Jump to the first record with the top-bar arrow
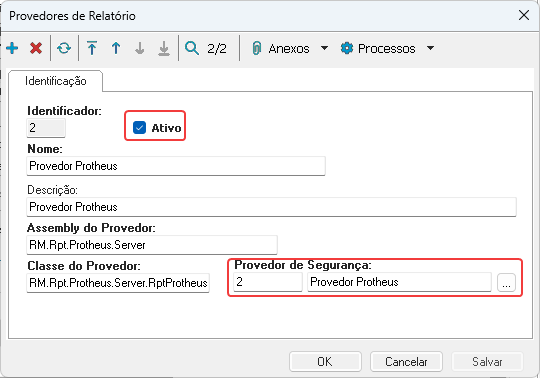The image size is (540, 378). [x=92, y=48]
